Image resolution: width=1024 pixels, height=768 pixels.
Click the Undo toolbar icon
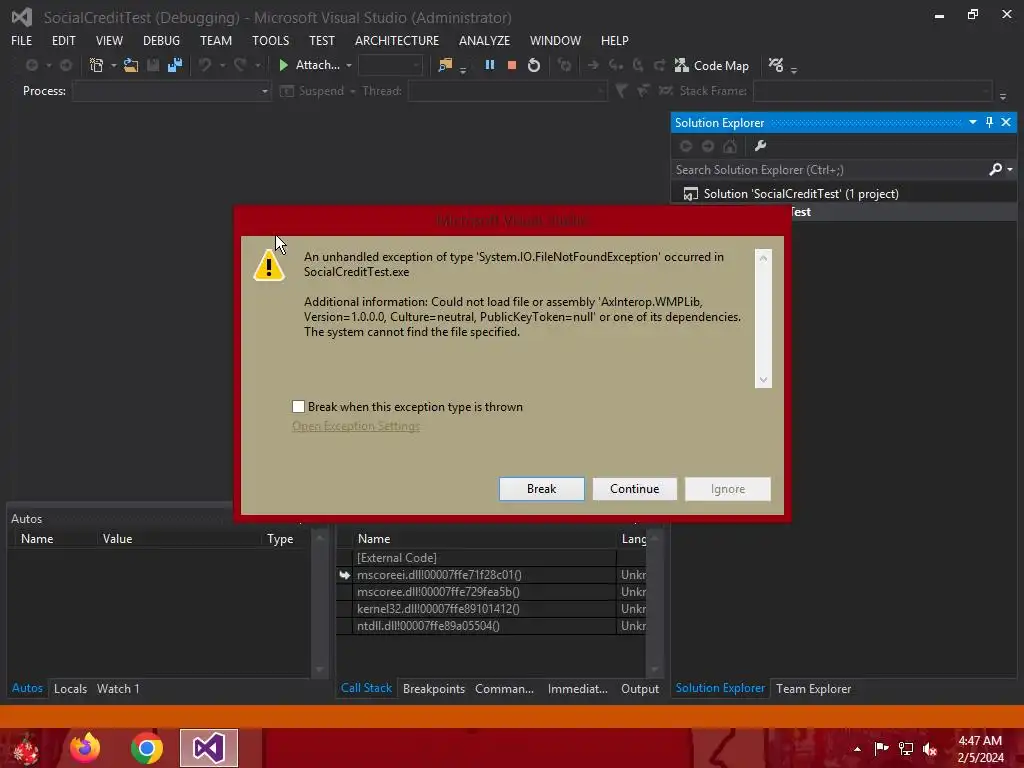point(205,65)
